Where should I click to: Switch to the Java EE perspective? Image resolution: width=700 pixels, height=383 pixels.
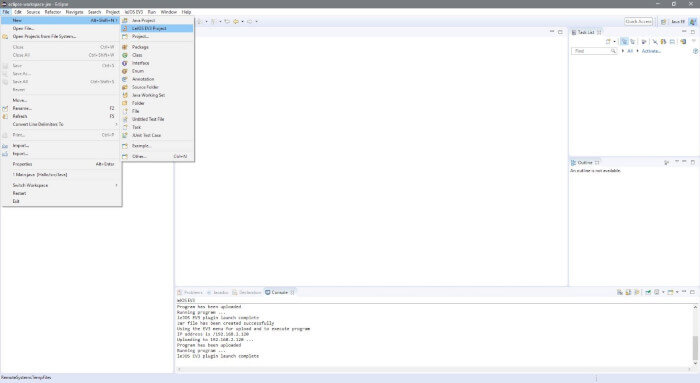pyautogui.click(x=678, y=21)
